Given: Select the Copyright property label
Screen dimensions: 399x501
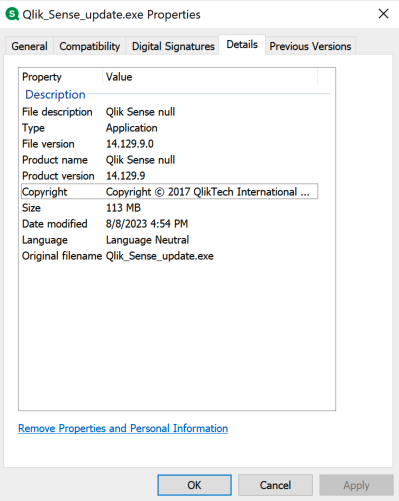Looking at the screenshot, I should (45, 192).
